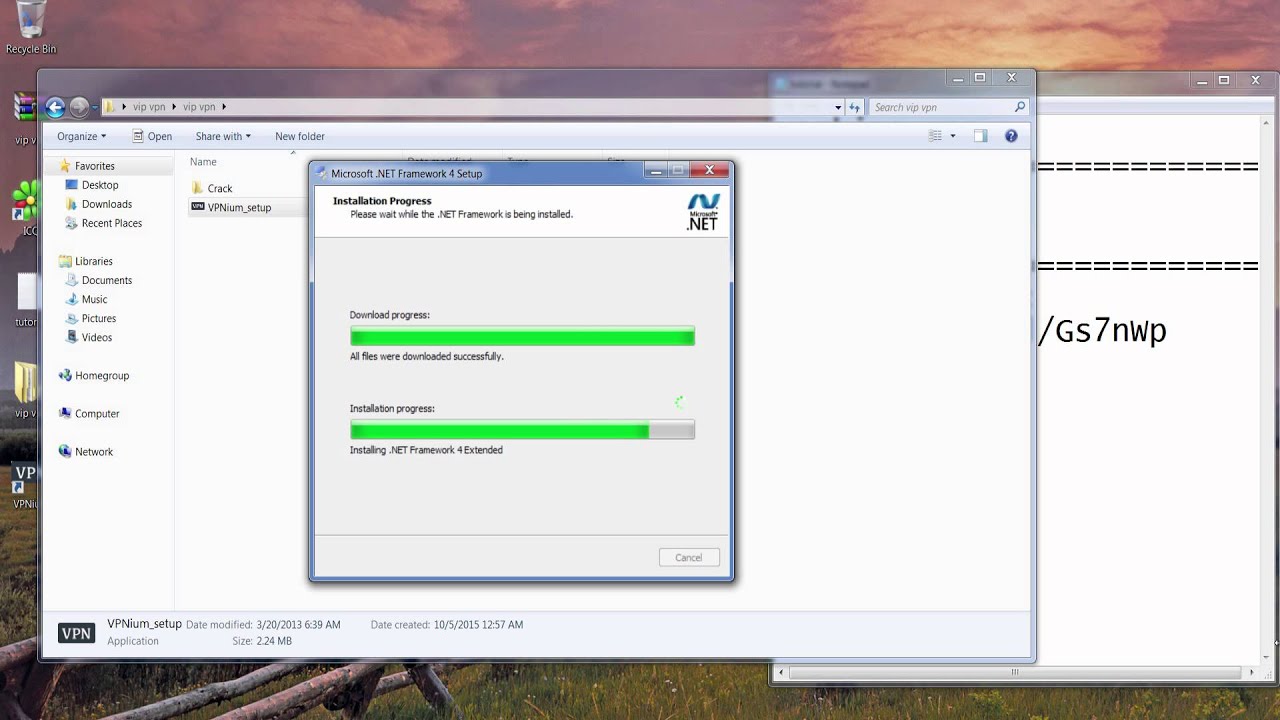Click the tutorial text file desktop icon
Screen dimensions: 1280x720
pos(26,292)
